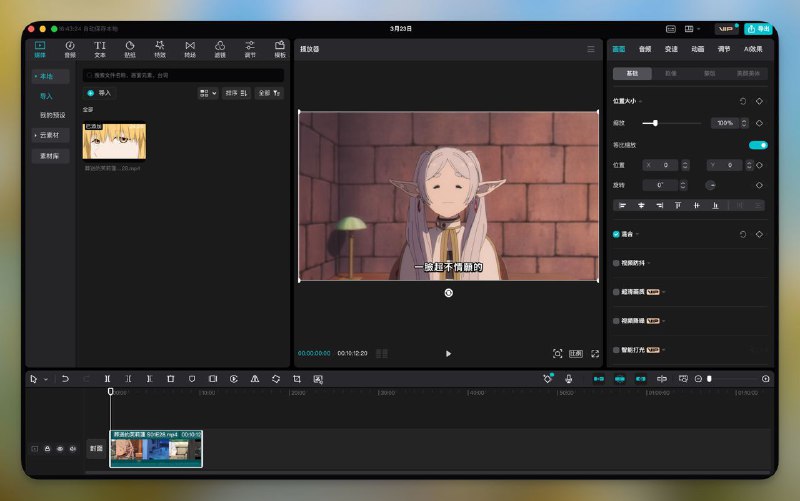Switch to the 变速 (Speed) tab
Image resolution: width=800 pixels, height=501 pixels.
pyautogui.click(x=671, y=48)
